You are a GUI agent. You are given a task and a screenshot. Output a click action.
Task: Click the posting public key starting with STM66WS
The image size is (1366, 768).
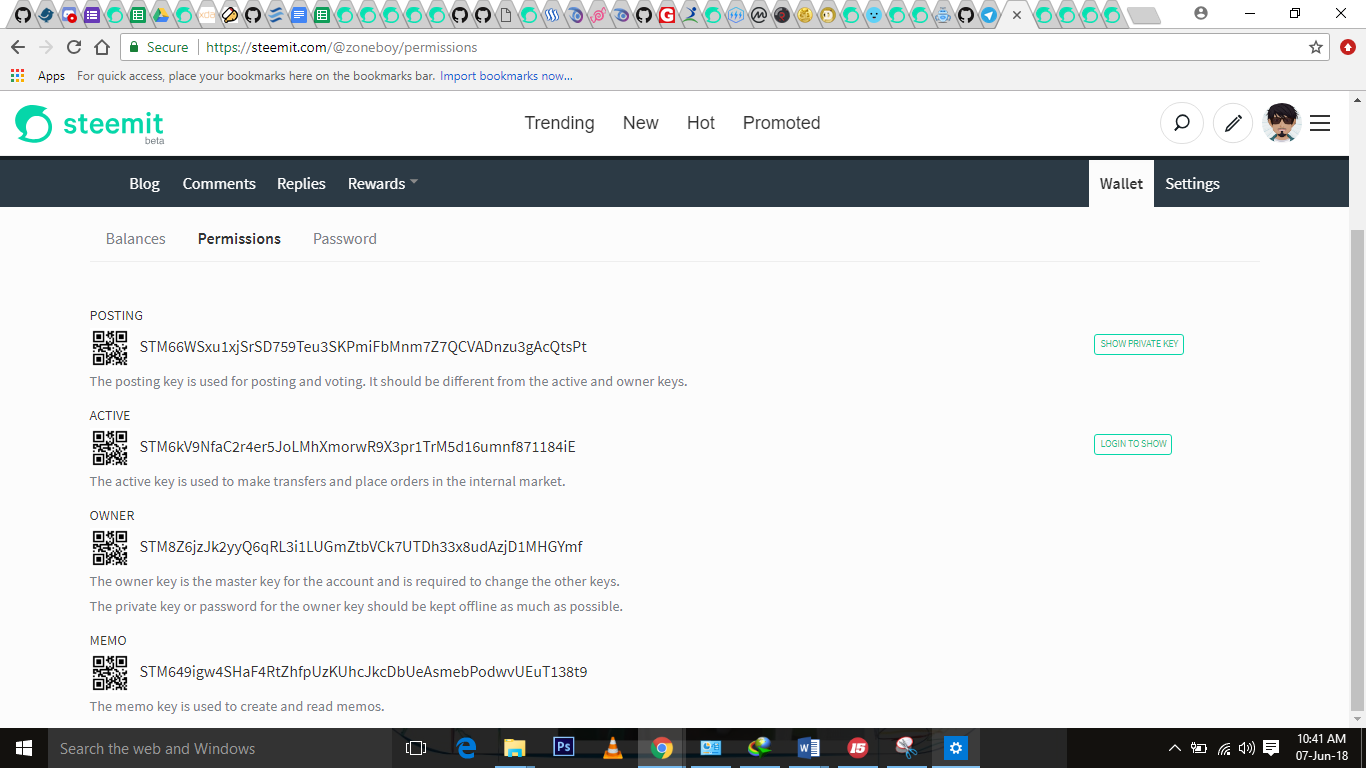(x=363, y=348)
